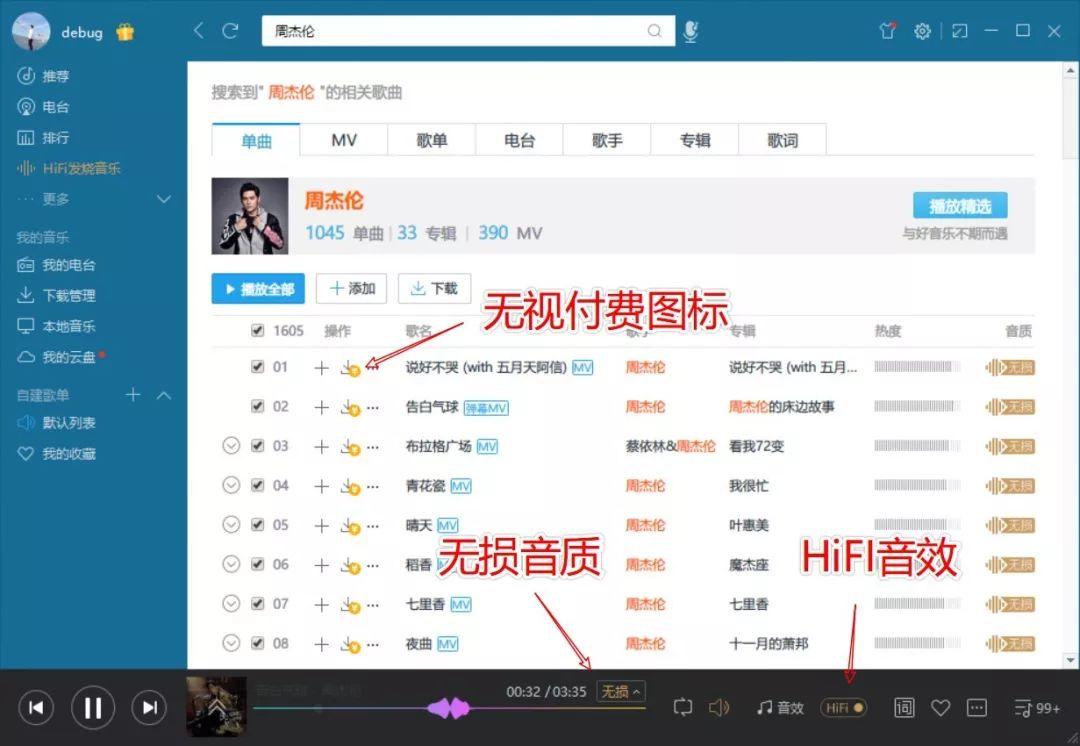Open 我的云盘 cloud drive
Image resolution: width=1080 pixels, height=746 pixels.
(x=61, y=357)
